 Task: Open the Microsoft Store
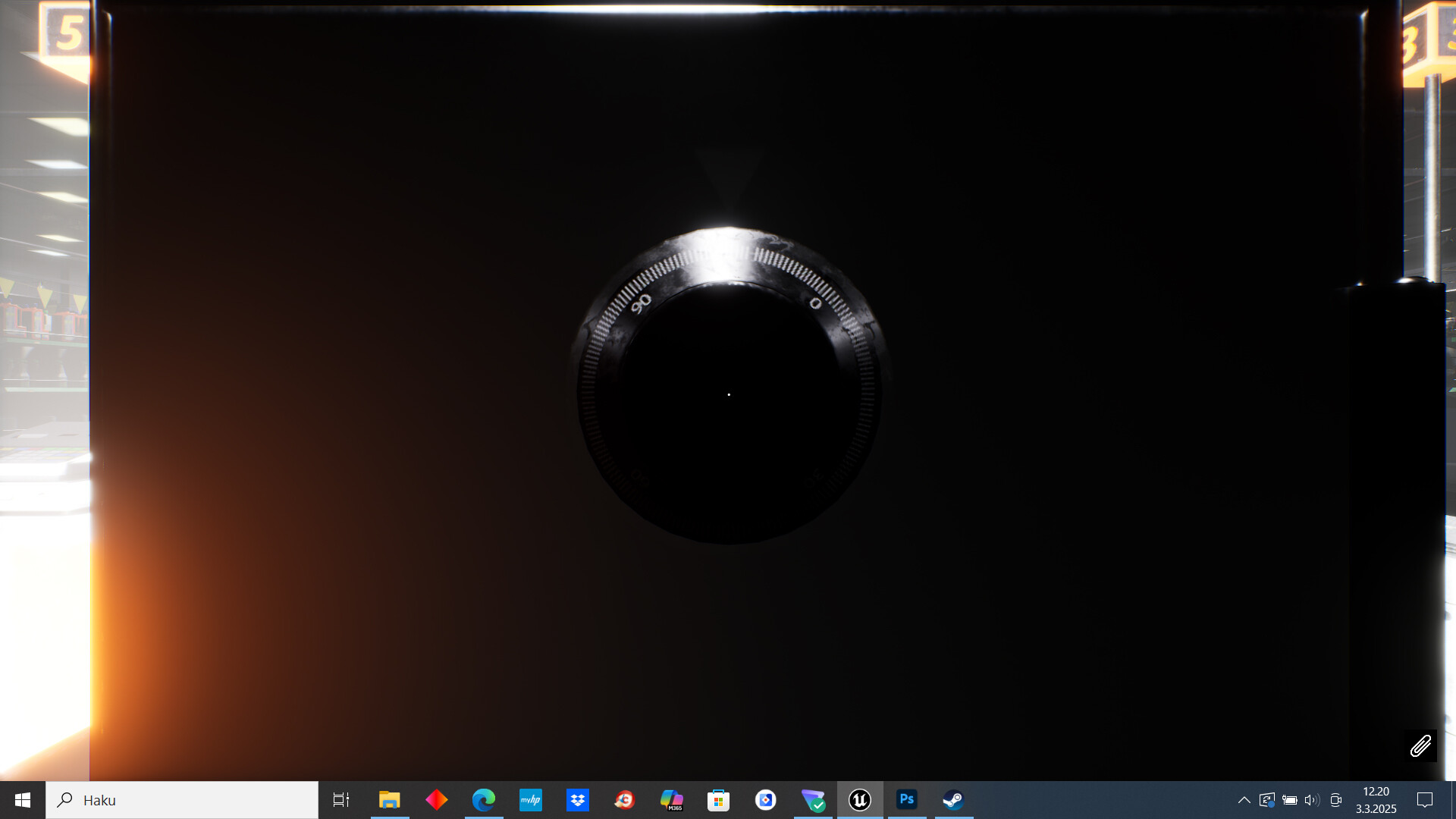(x=719, y=799)
